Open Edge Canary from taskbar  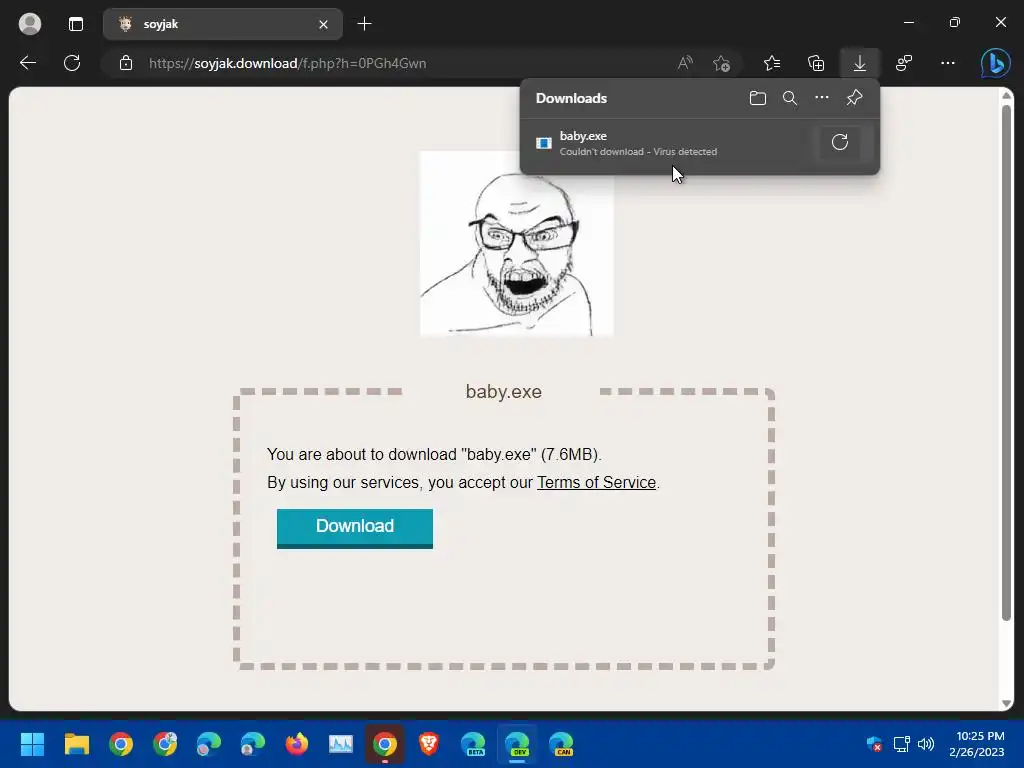click(x=561, y=744)
